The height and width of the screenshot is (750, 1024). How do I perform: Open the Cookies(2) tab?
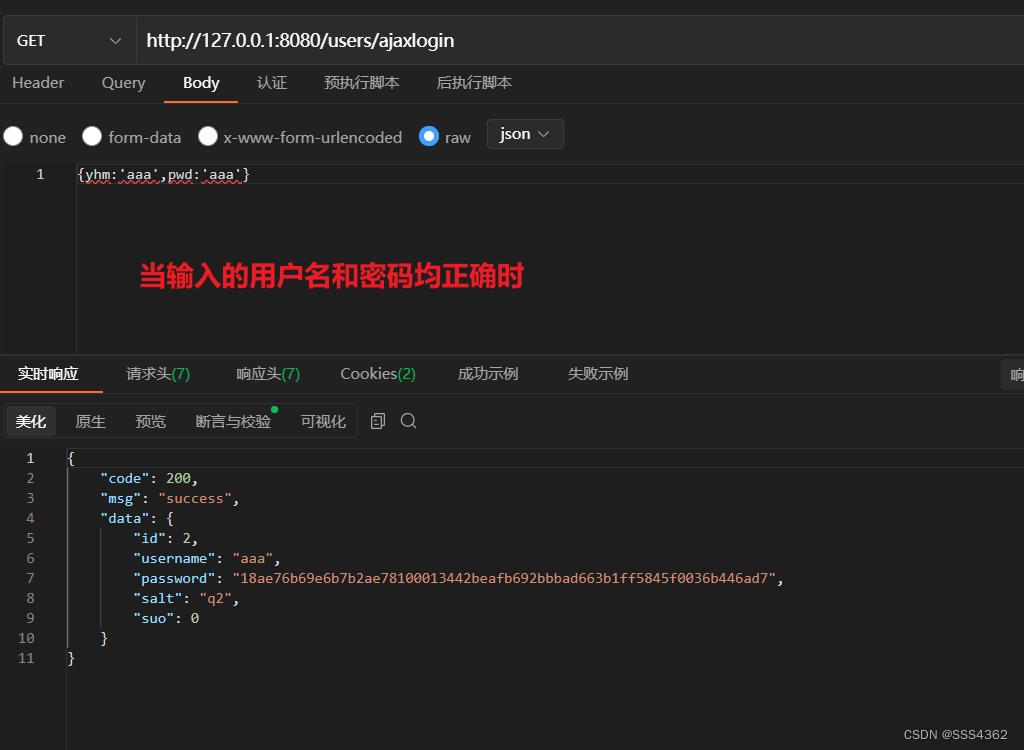pyautogui.click(x=377, y=374)
